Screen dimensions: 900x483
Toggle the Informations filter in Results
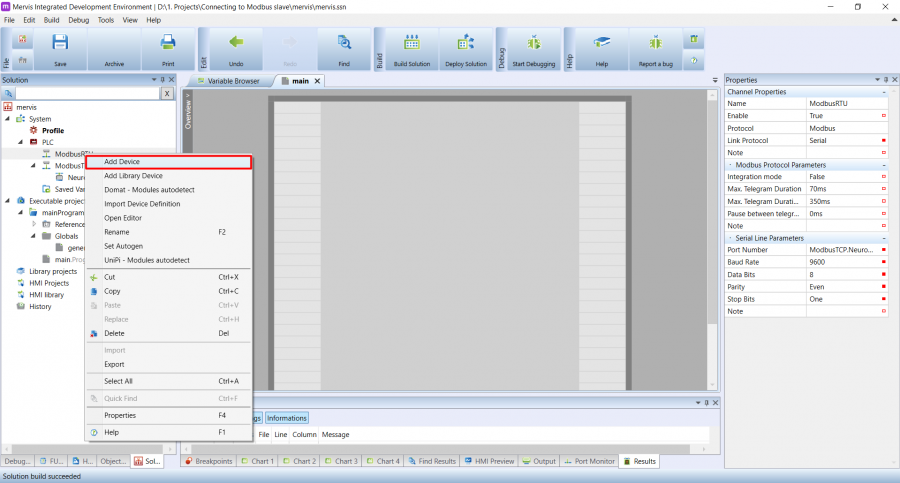(x=287, y=418)
